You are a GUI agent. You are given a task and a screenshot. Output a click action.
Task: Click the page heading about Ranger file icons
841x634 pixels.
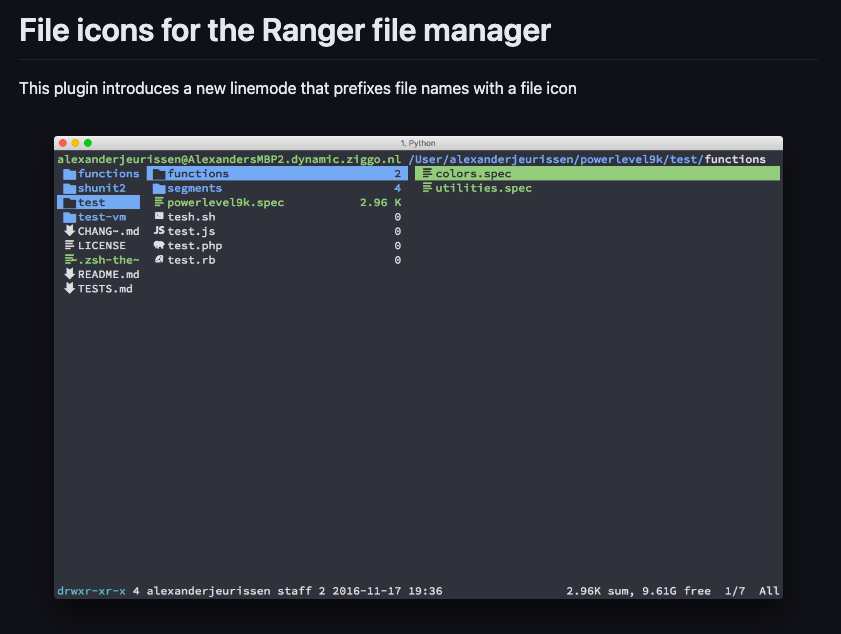click(285, 30)
